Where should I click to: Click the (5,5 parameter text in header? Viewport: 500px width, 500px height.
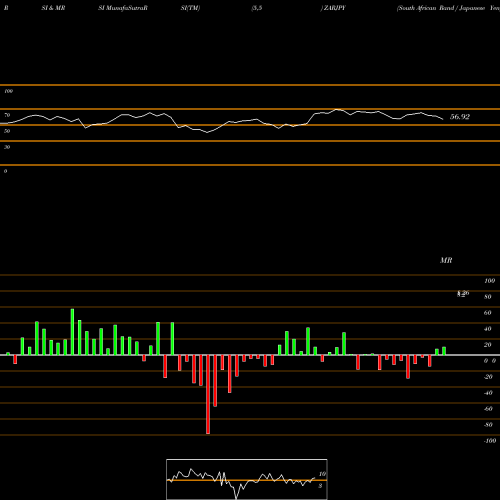[x=257, y=8]
